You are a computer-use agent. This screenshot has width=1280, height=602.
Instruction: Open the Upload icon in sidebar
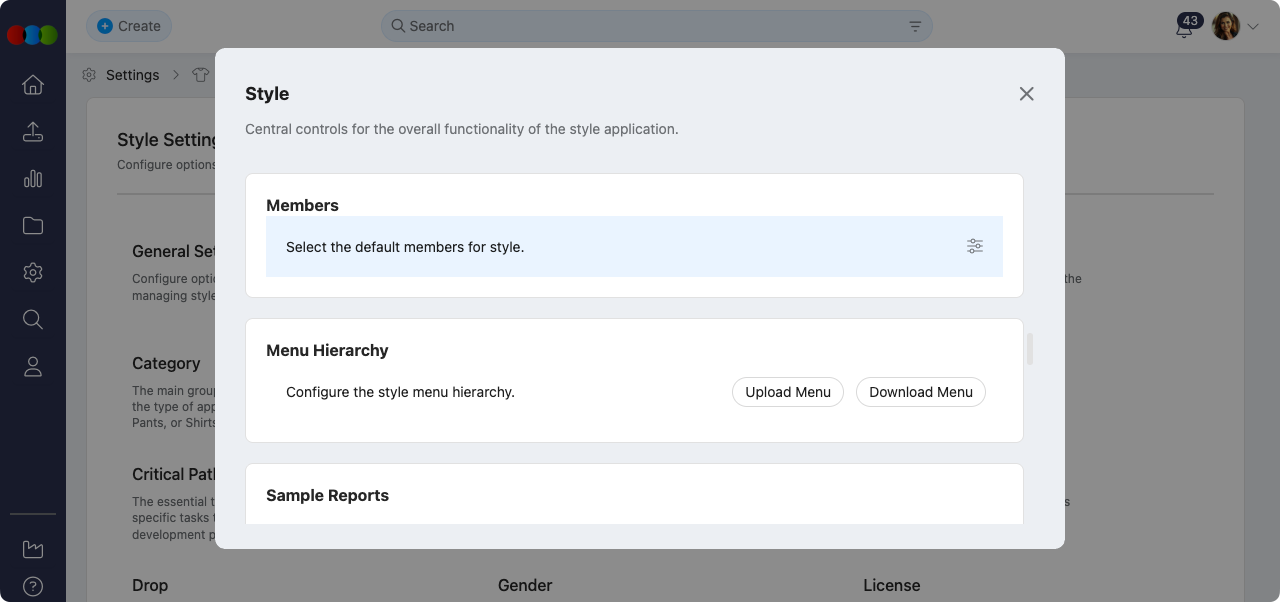tap(33, 132)
